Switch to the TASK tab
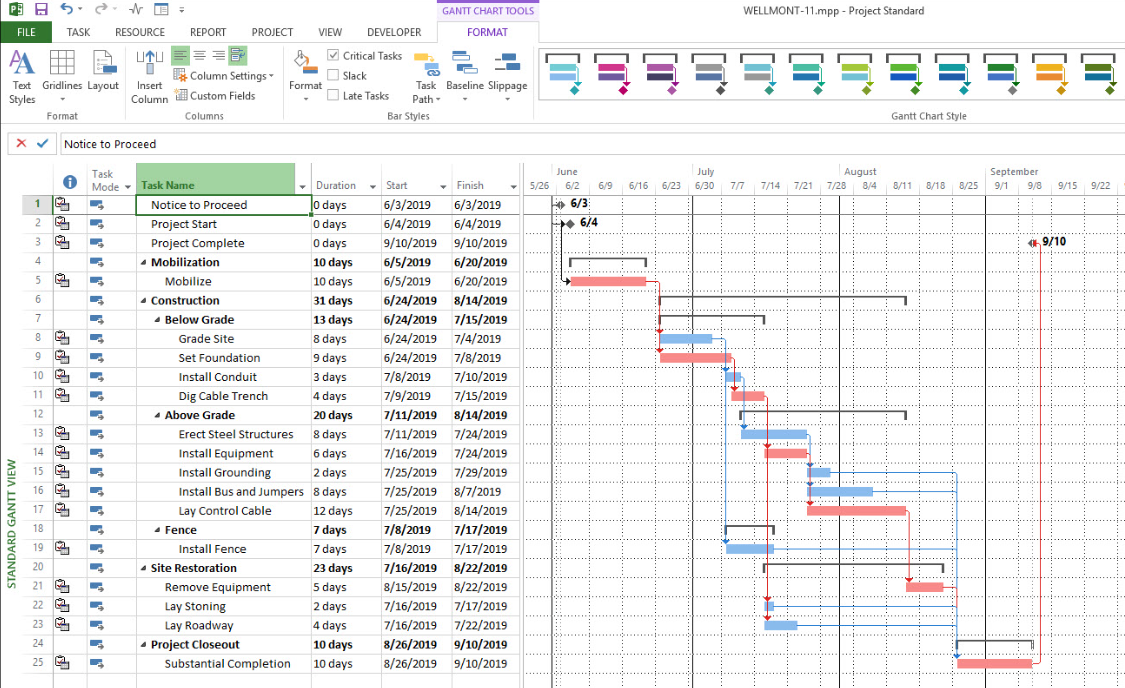Image resolution: width=1125 pixels, height=688 pixels. coord(78,32)
